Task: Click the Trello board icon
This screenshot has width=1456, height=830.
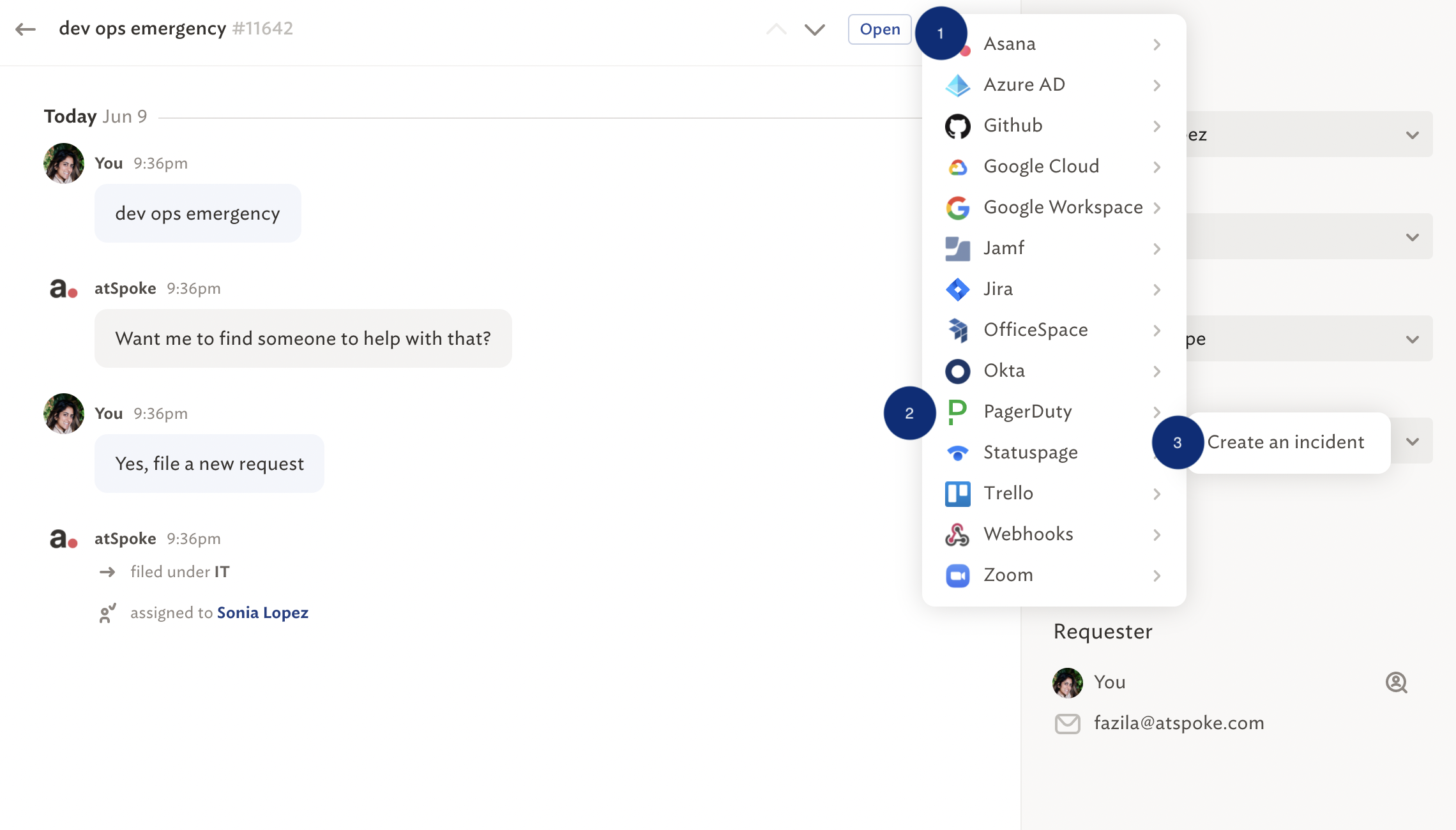Action: [x=957, y=494]
